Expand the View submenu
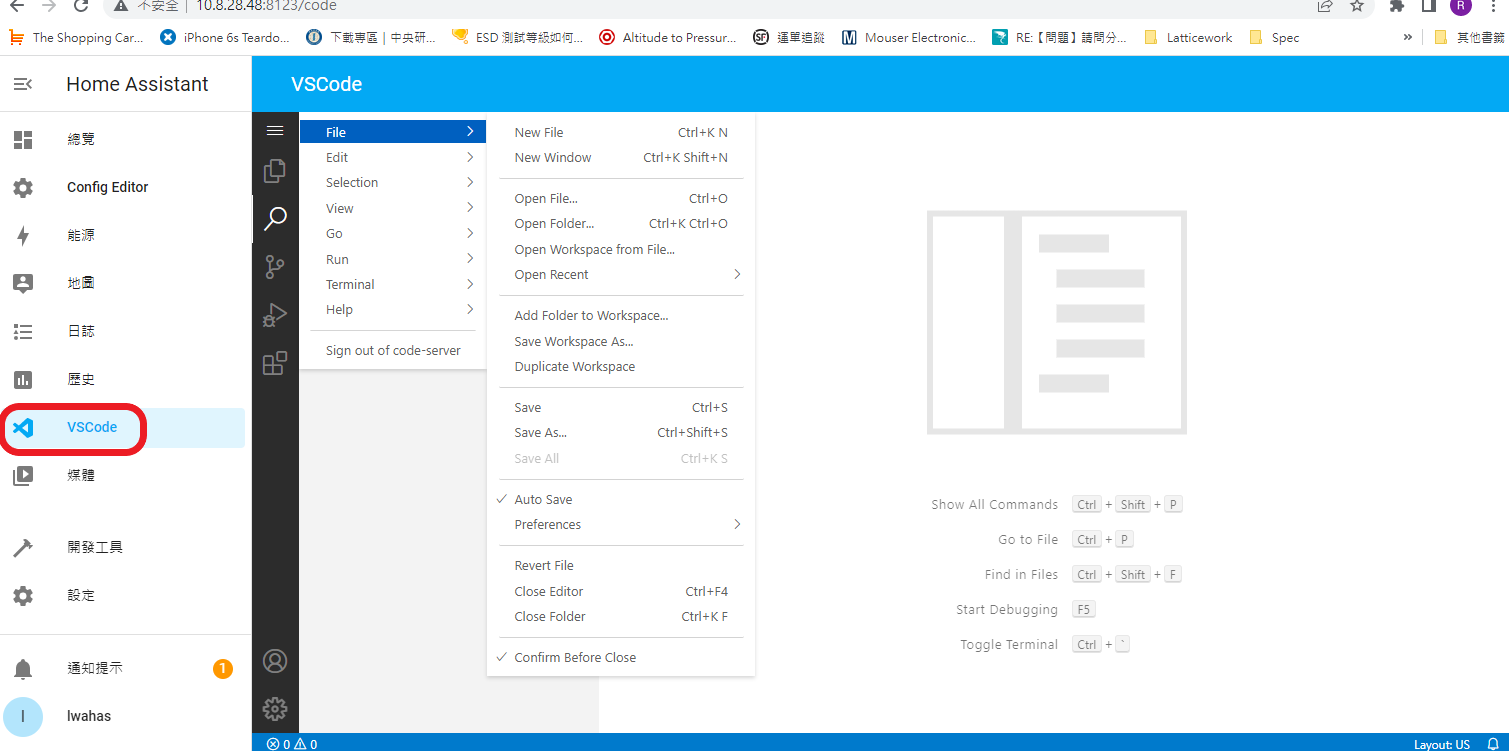 pyautogui.click(x=393, y=208)
